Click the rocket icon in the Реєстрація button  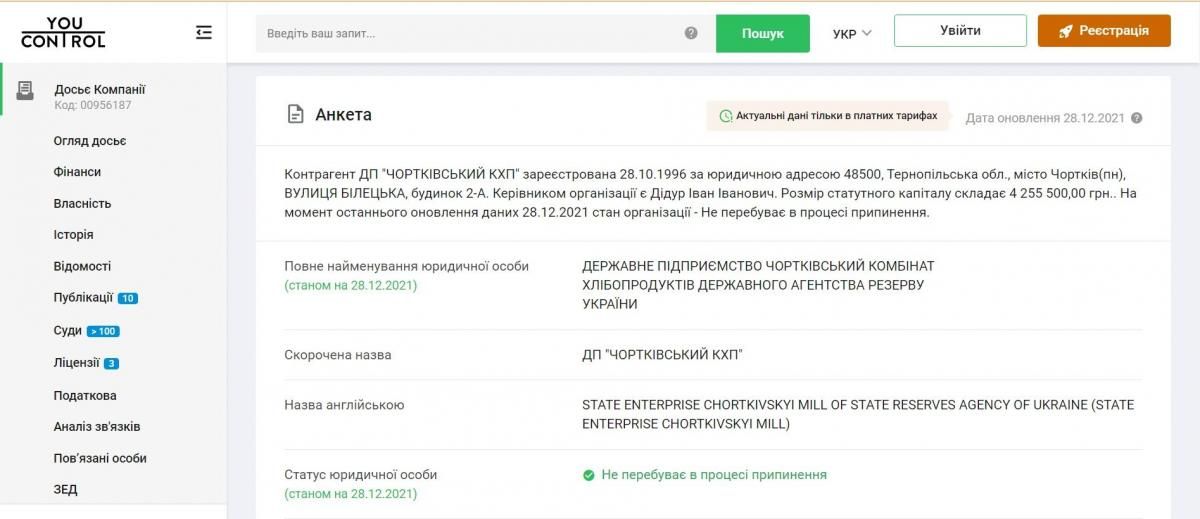[1066, 31]
